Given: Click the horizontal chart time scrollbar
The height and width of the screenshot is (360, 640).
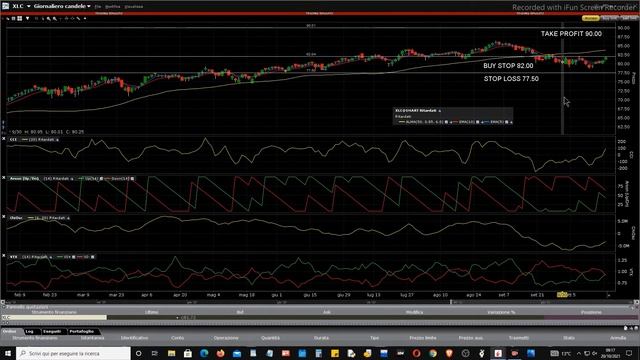Looking at the screenshot, I should click(x=320, y=302).
